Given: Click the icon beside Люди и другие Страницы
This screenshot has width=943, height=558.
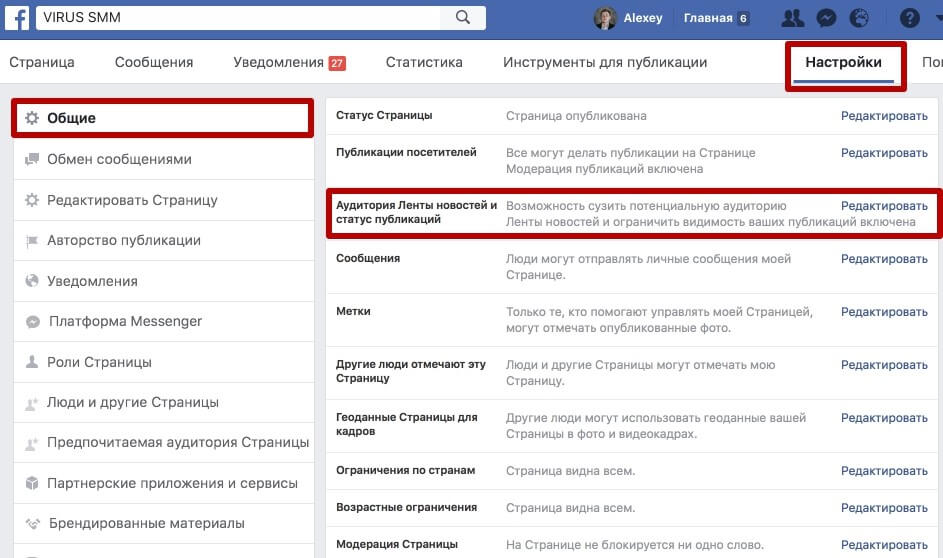Looking at the screenshot, I should (x=32, y=403).
